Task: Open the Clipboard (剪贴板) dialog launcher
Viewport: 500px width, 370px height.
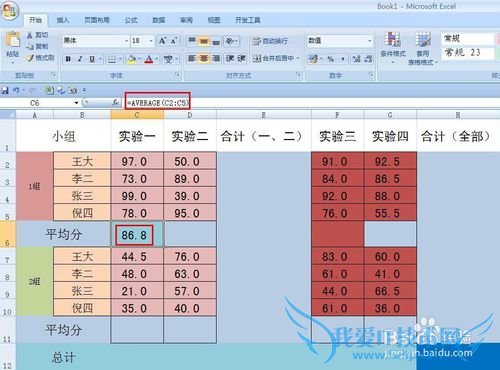Action: click(x=53, y=75)
